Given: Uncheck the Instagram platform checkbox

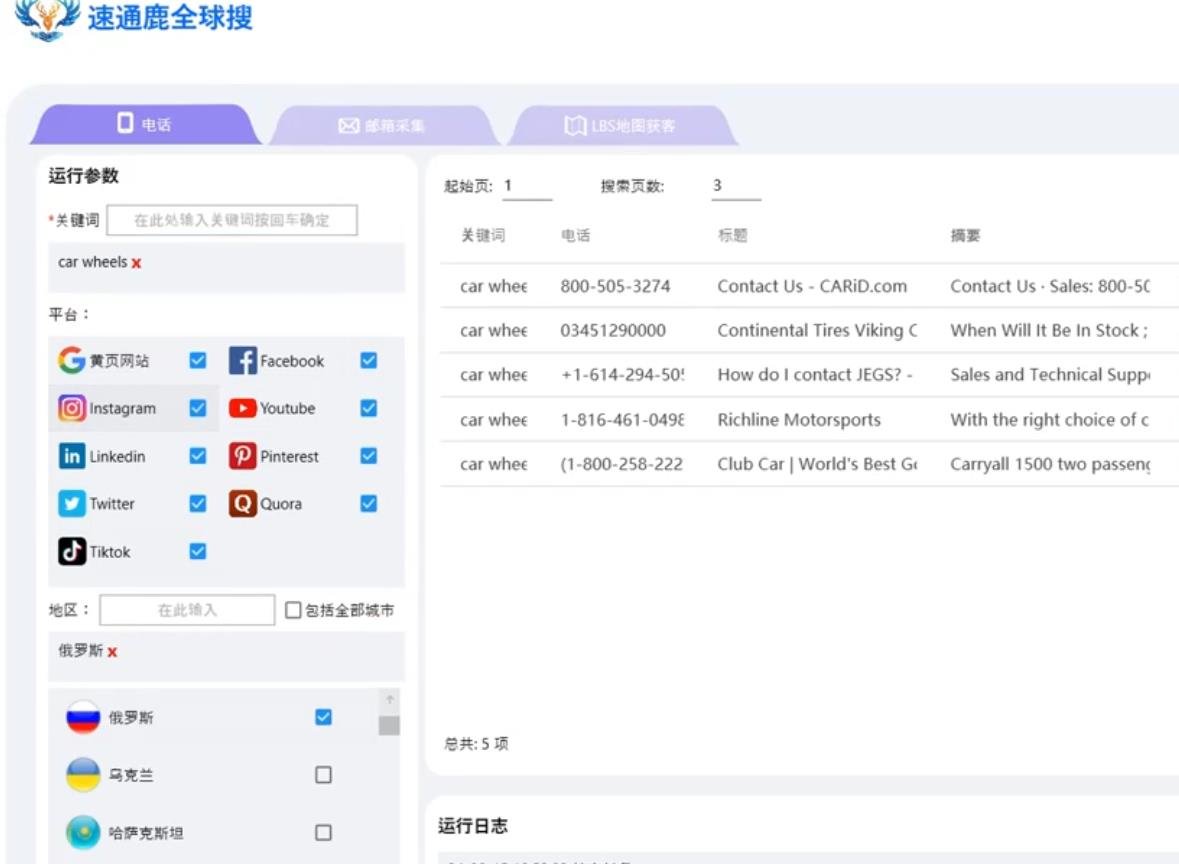Looking at the screenshot, I should [x=198, y=408].
